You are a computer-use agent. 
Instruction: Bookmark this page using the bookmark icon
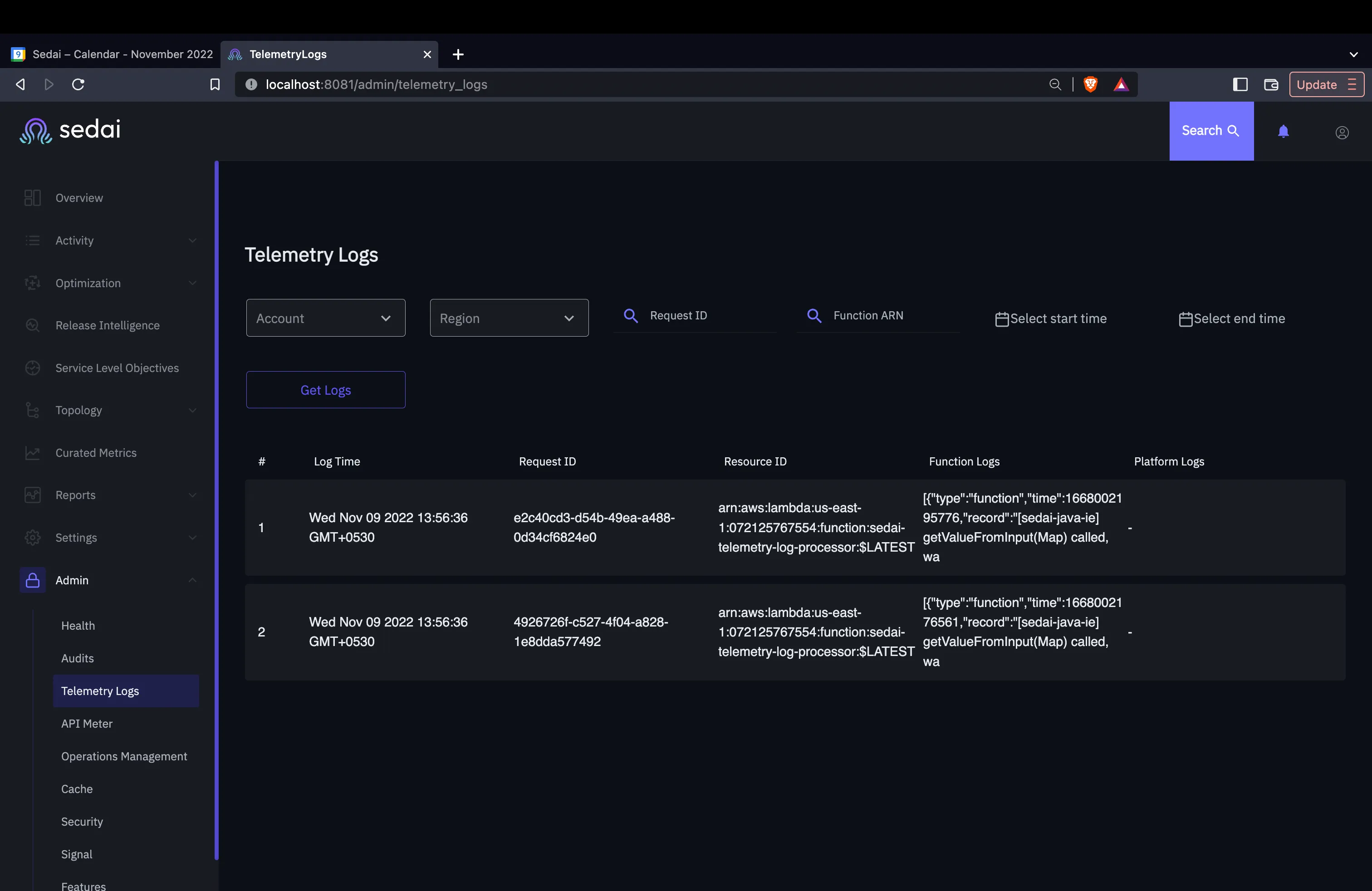tap(215, 85)
